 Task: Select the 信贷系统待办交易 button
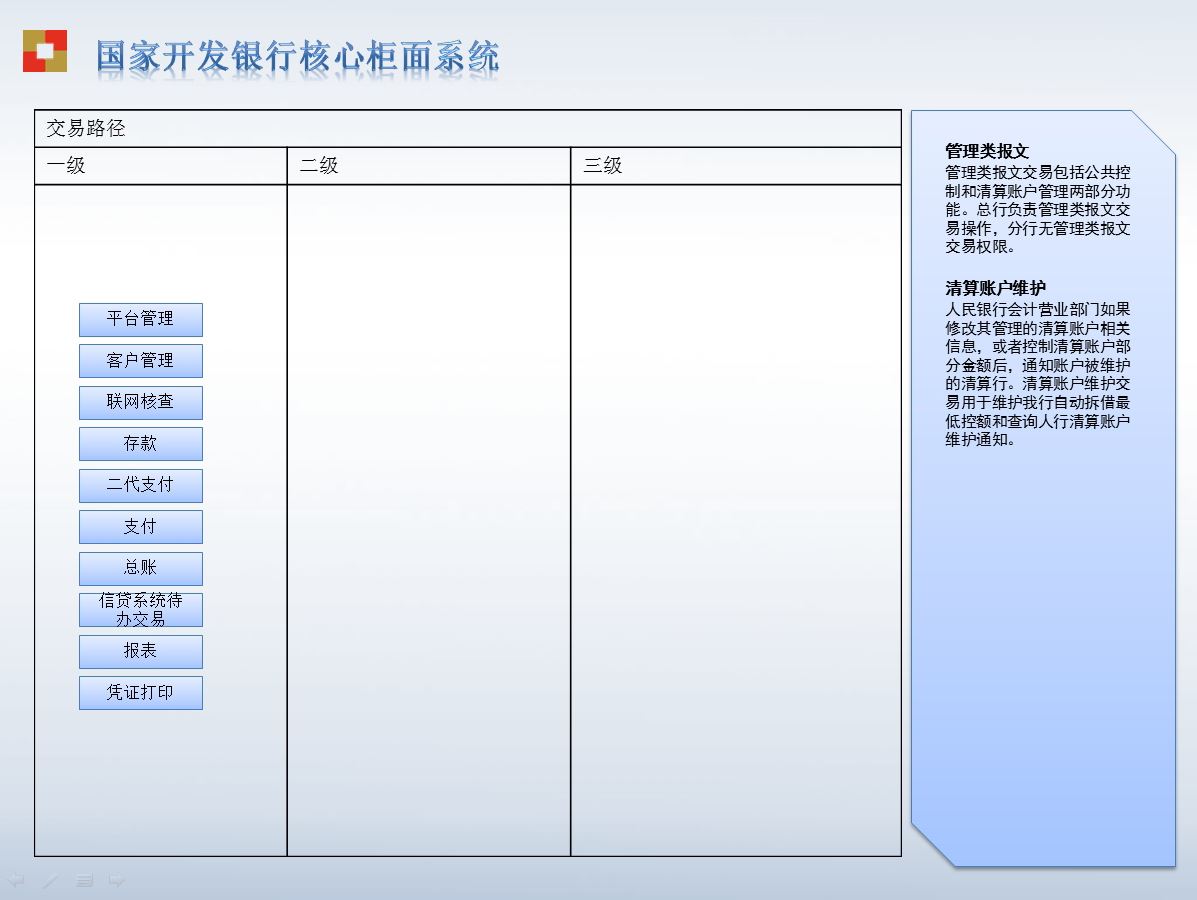140,610
